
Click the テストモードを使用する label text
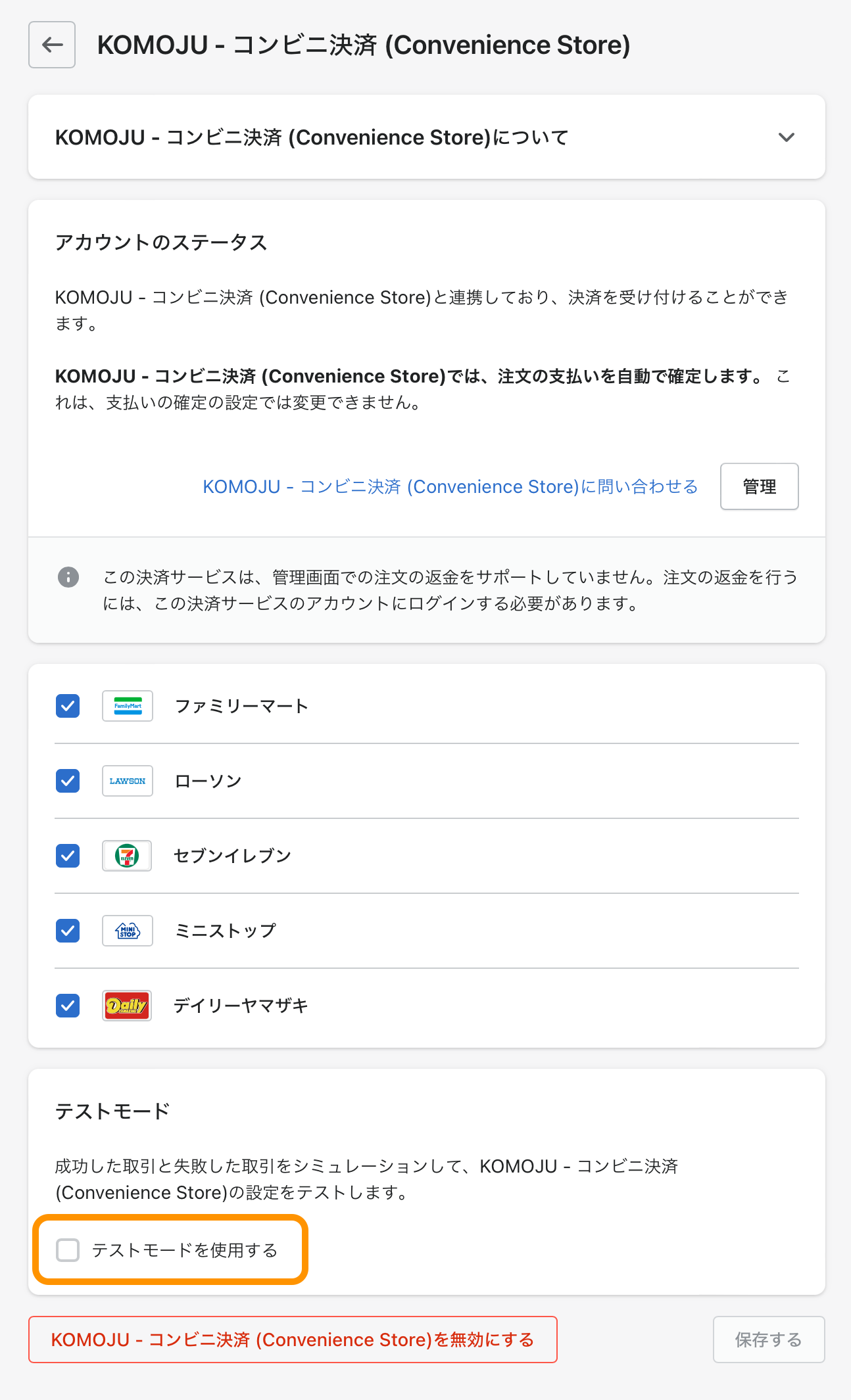pyautogui.click(x=185, y=1250)
